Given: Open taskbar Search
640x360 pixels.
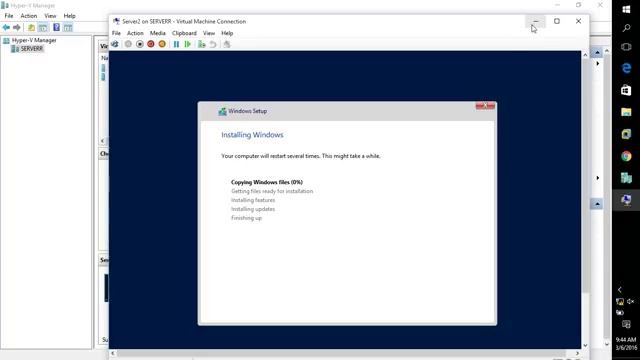Looking at the screenshot, I should [626, 28].
